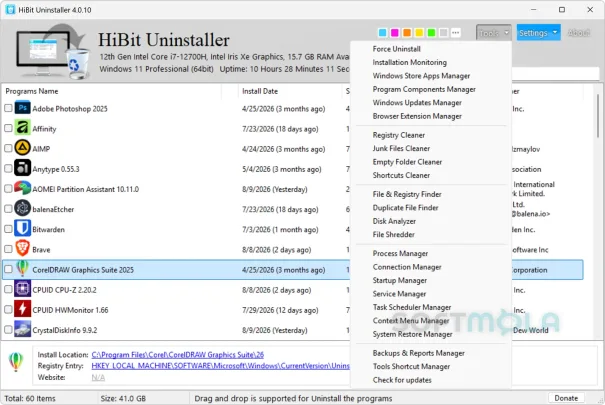This screenshot has height=405, width=605.
Task: Pick the green theme color swatch
Action: click(431, 33)
